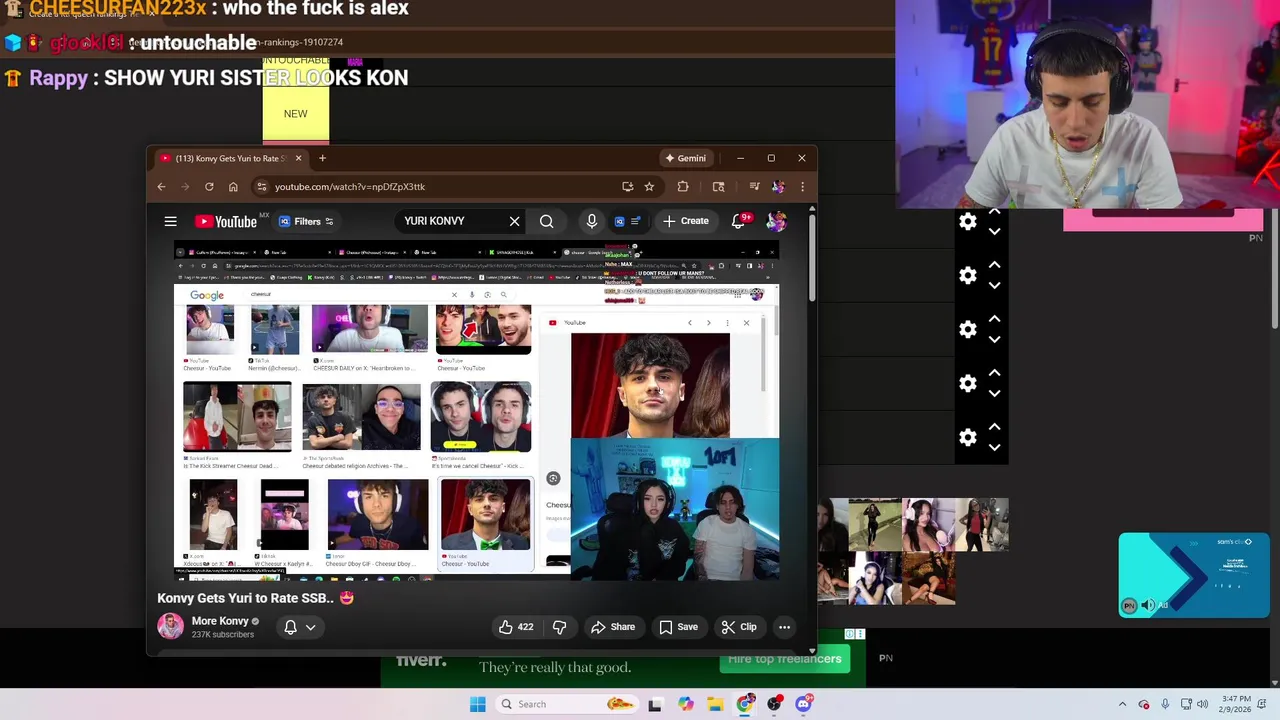The image size is (1280, 720).
Task: Click the Gemini button in title bar
Action: (686, 158)
